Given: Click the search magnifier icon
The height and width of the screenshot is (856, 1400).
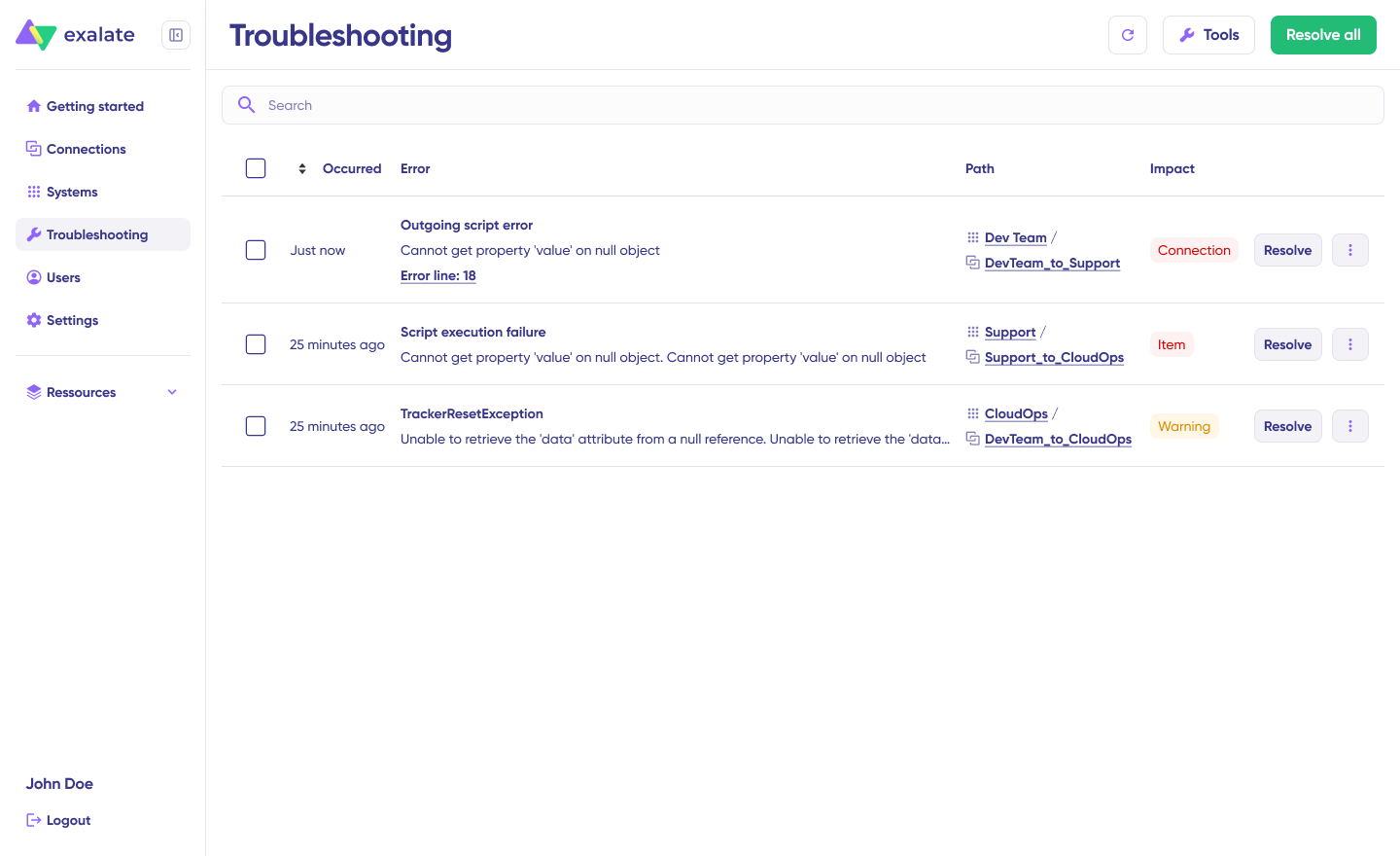Looking at the screenshot, I should [247, 105].
